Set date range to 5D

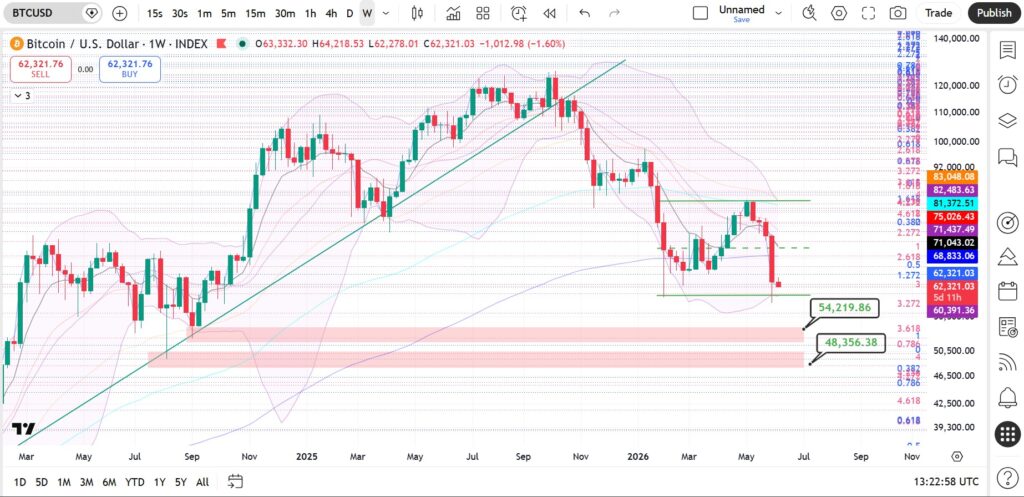[42, 482]
